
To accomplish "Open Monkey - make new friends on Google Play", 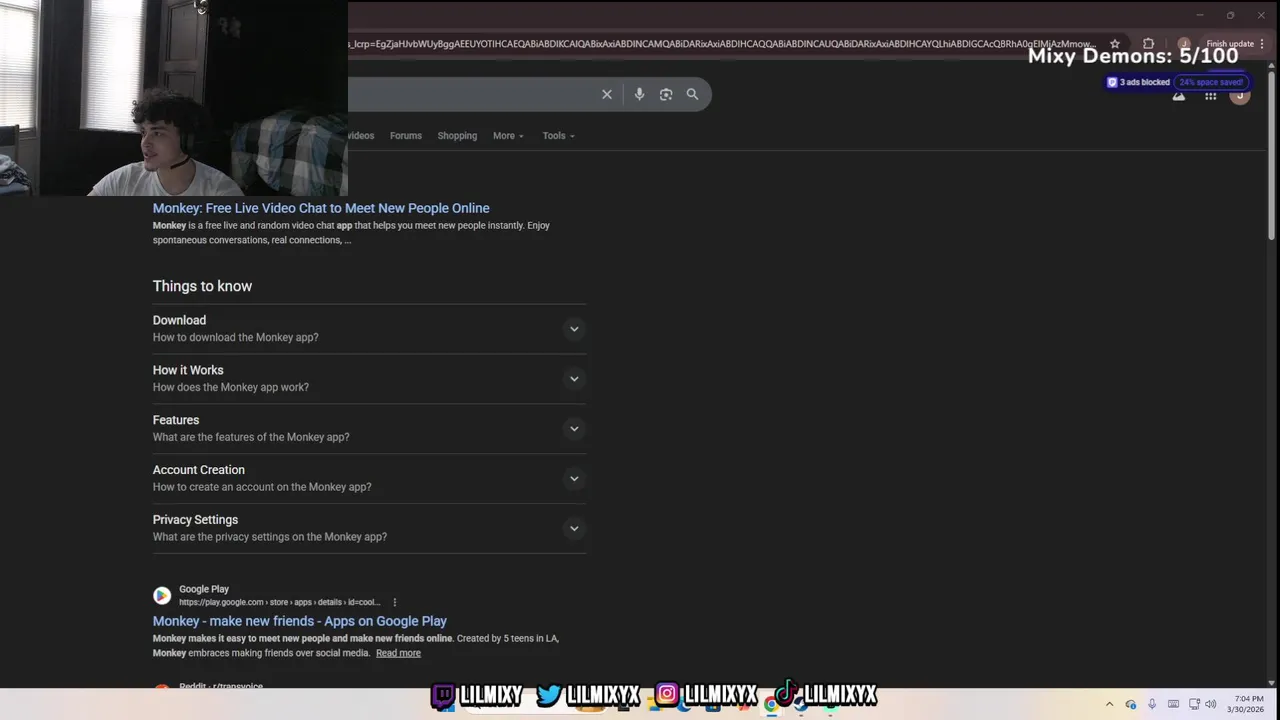I will pyautogui.click(x=300, y=621).
